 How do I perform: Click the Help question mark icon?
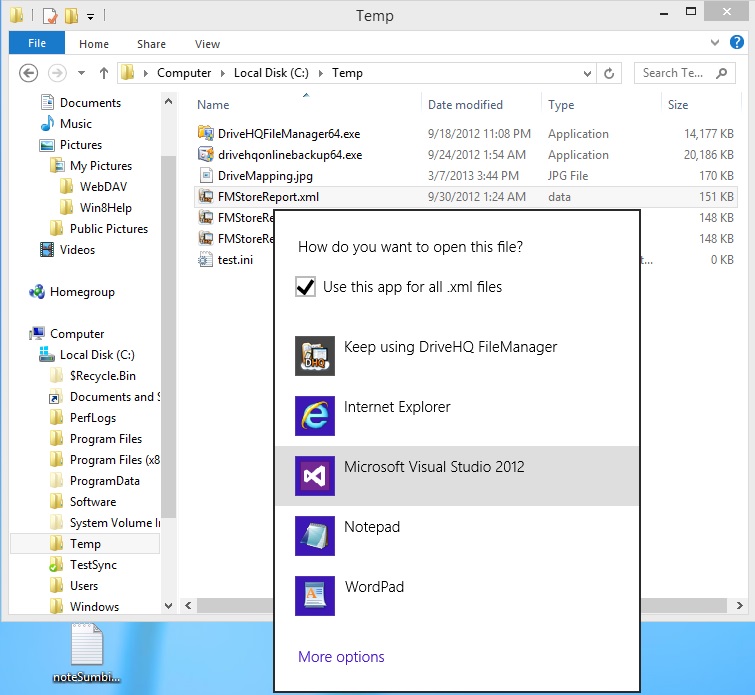[x=735, y=44]
